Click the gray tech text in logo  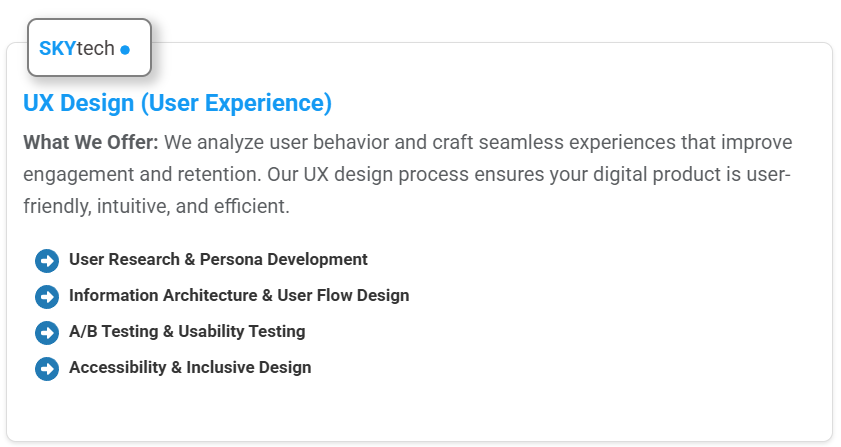tap(95, 48)
